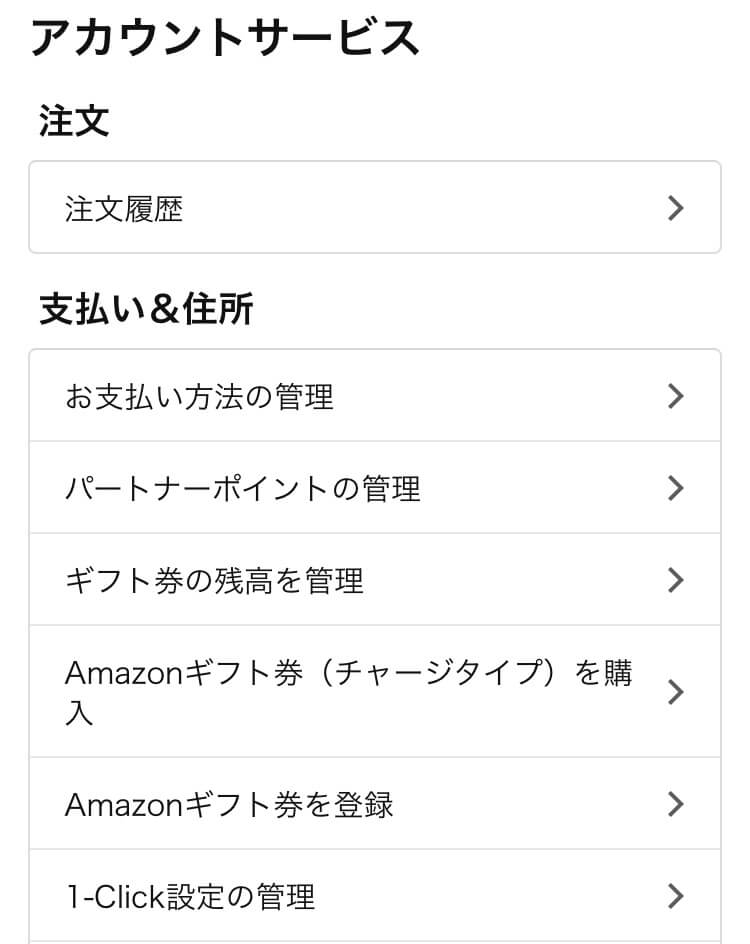
Task: Open Amazonギフト券(チャージタイプ)を購入 row
Action: [374, 692]
